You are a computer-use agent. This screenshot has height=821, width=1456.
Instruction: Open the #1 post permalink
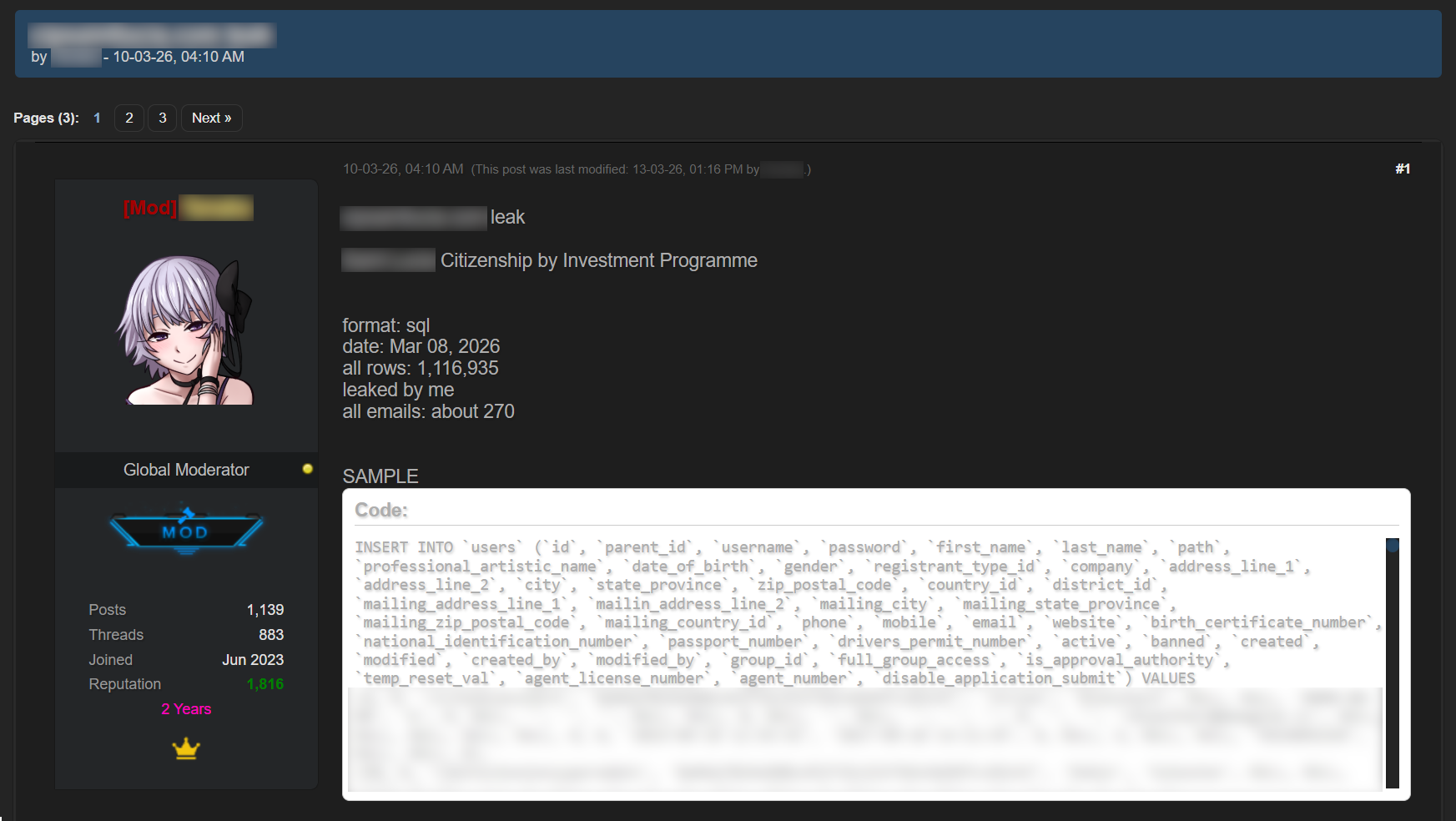coord(1403,168)
